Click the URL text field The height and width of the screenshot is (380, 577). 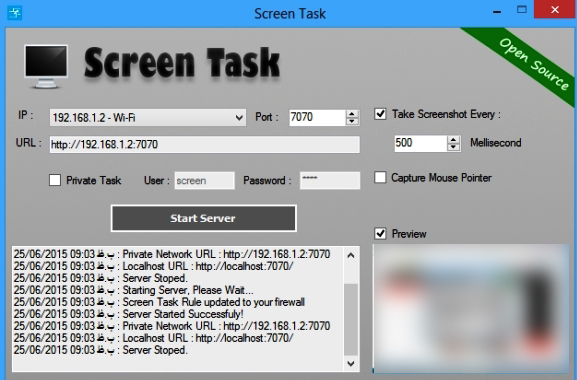(x=205, y=145)
